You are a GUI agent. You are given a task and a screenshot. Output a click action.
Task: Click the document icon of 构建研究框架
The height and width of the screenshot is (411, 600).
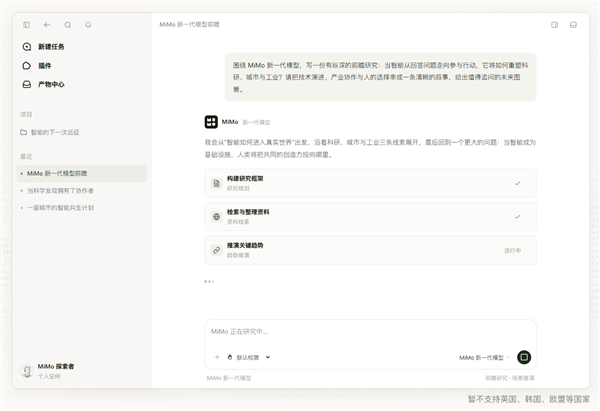[217, 183]
